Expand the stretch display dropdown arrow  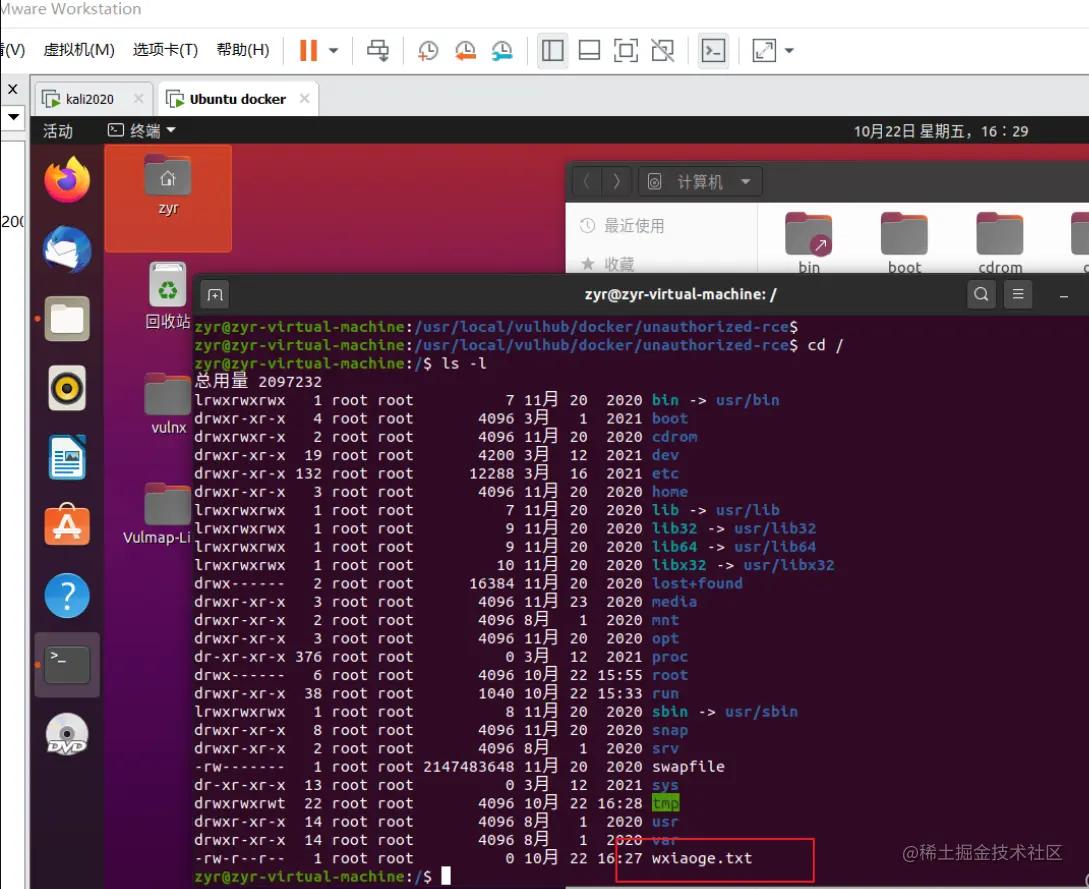click(x=789, y=50)
